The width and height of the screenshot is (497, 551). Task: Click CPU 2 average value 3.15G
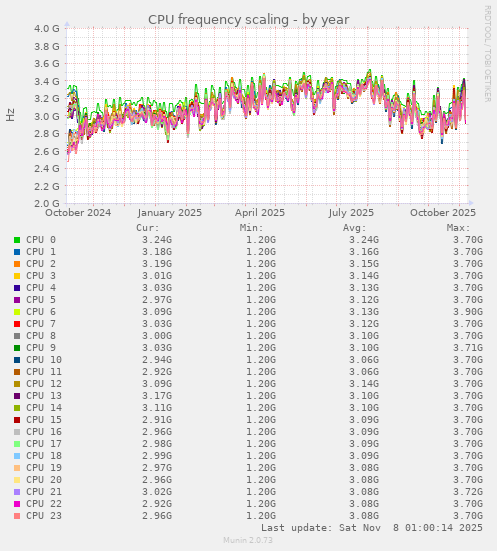364,264
